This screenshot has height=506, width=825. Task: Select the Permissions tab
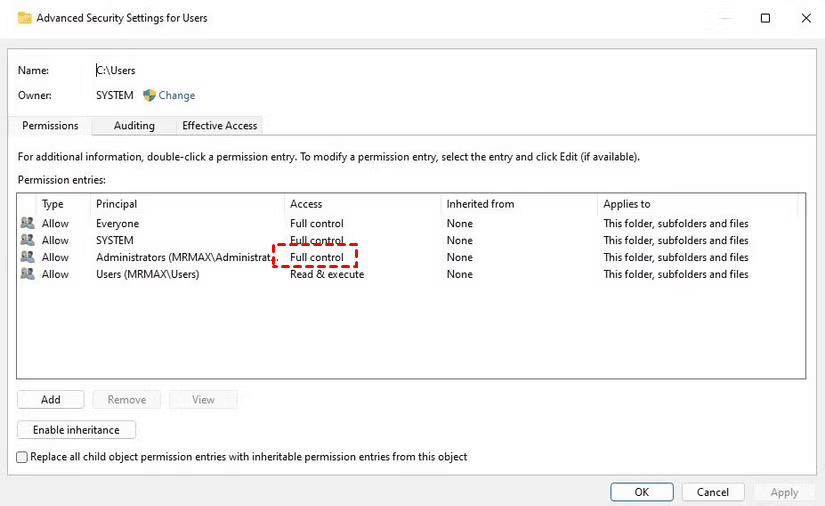point(50,126)
